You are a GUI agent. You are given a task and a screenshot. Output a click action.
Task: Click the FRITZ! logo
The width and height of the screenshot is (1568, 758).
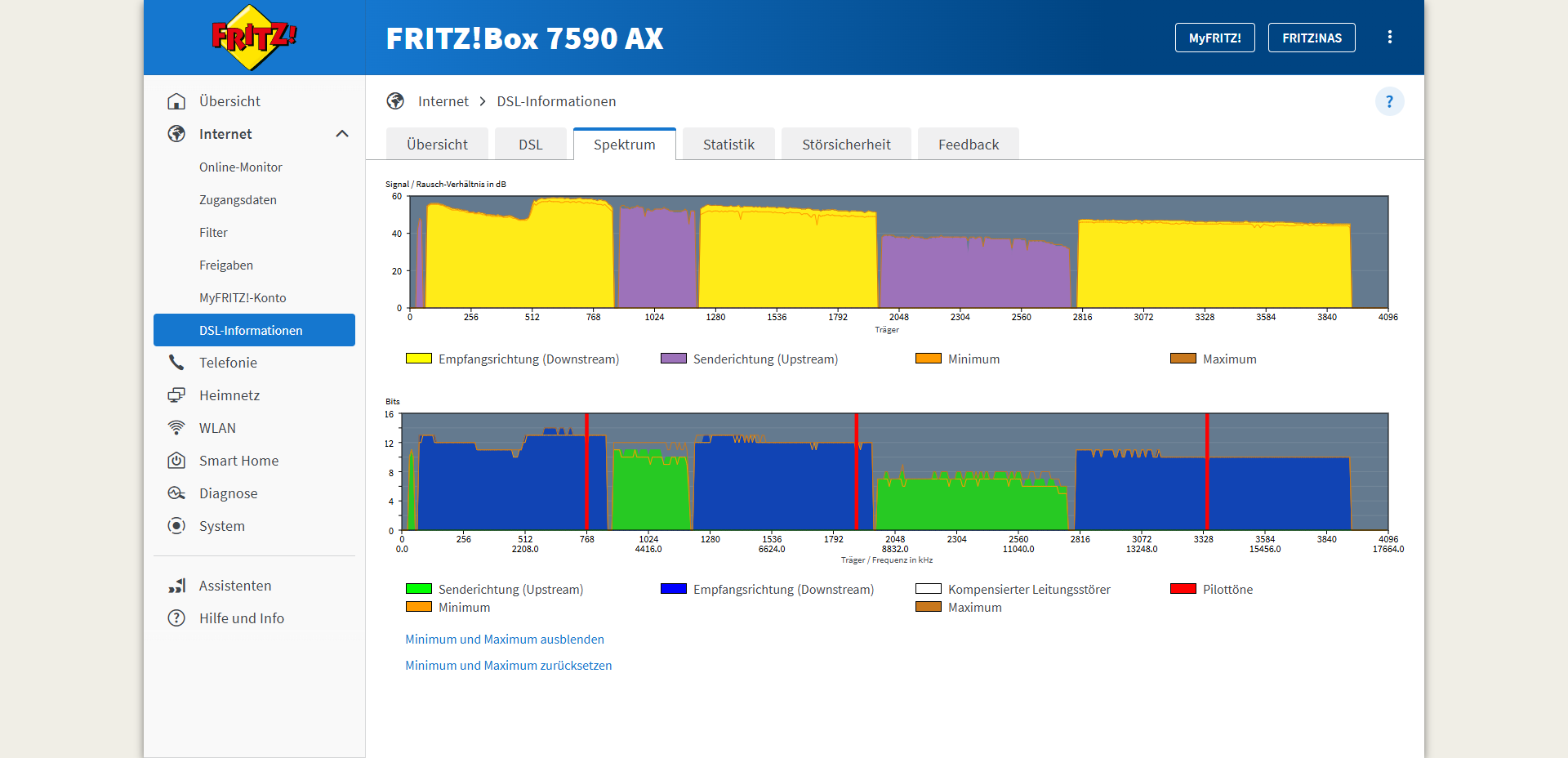(254, 38)
